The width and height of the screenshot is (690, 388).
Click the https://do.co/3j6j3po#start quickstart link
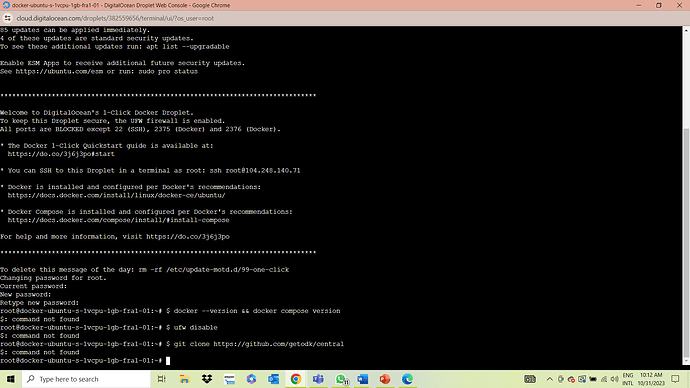point(61,154)
